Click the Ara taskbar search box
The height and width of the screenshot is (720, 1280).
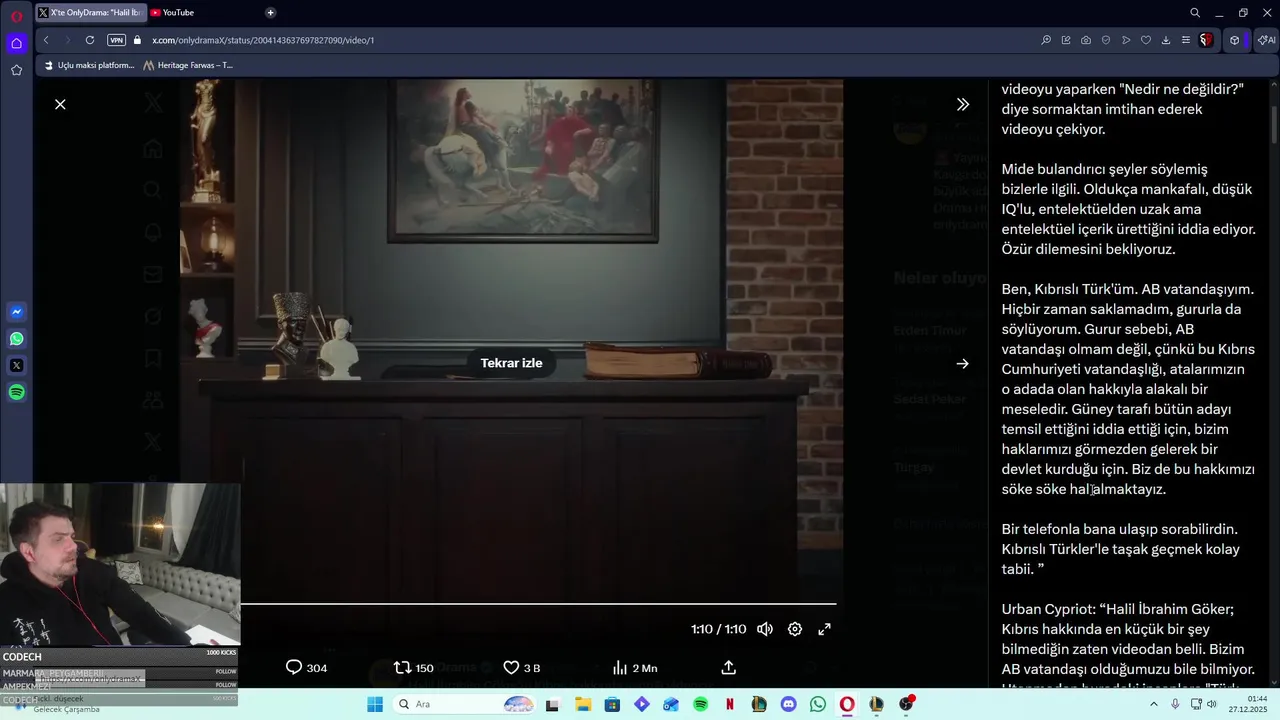coord(465,704)
